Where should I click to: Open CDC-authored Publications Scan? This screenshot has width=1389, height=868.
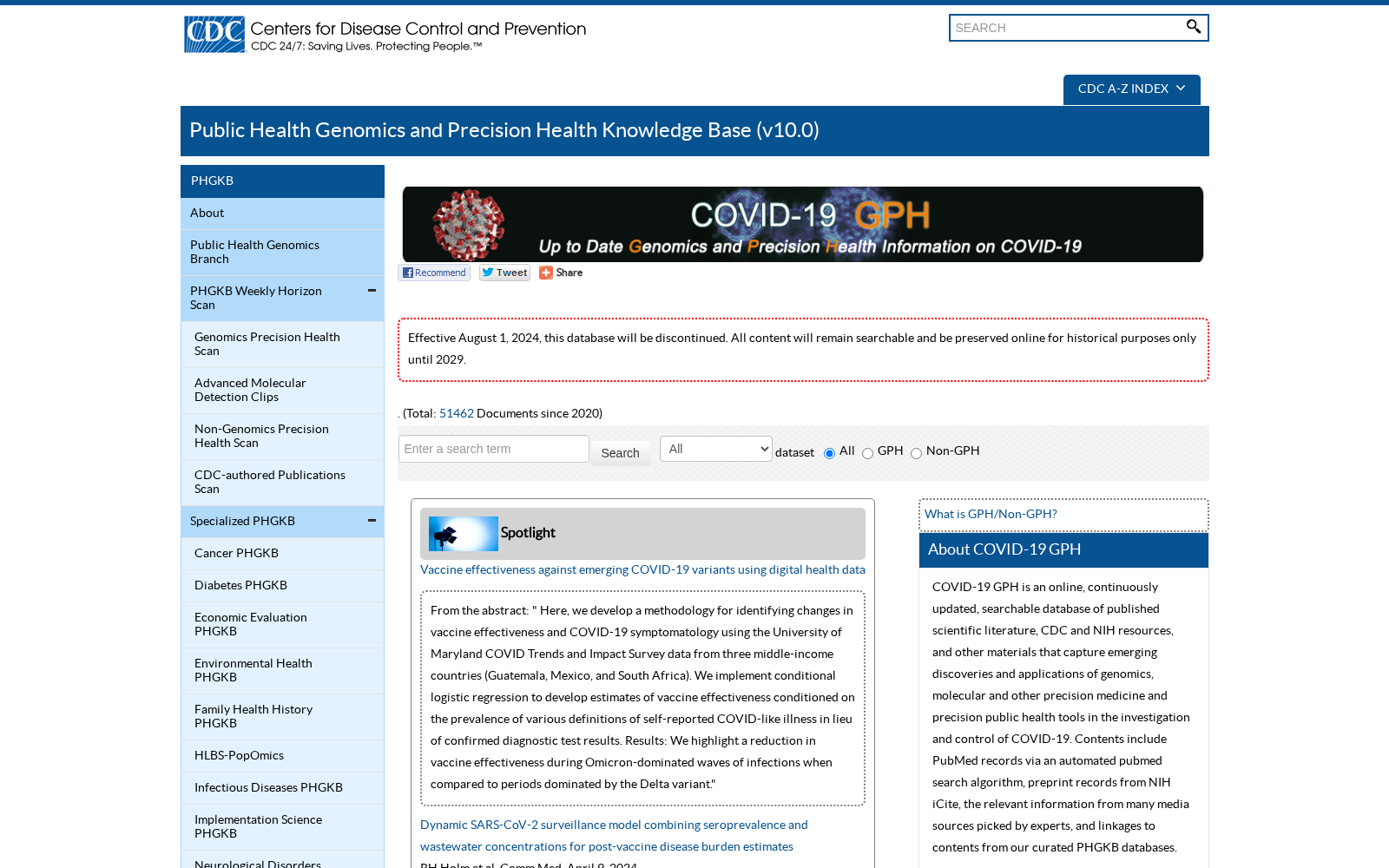coord(282,483)
